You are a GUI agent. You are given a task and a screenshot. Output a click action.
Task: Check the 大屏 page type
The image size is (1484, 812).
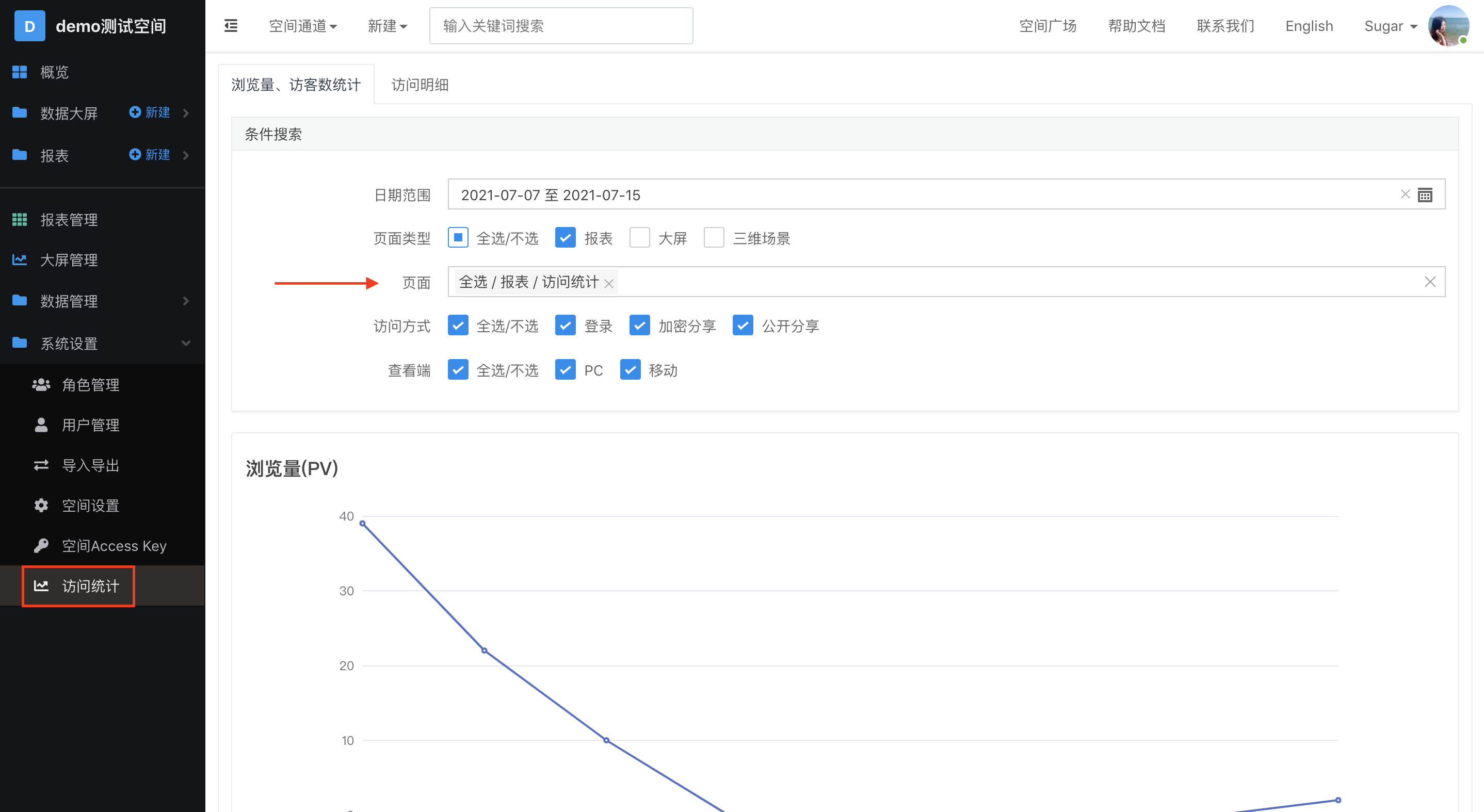pyautogui.click(x=639, y=237)
